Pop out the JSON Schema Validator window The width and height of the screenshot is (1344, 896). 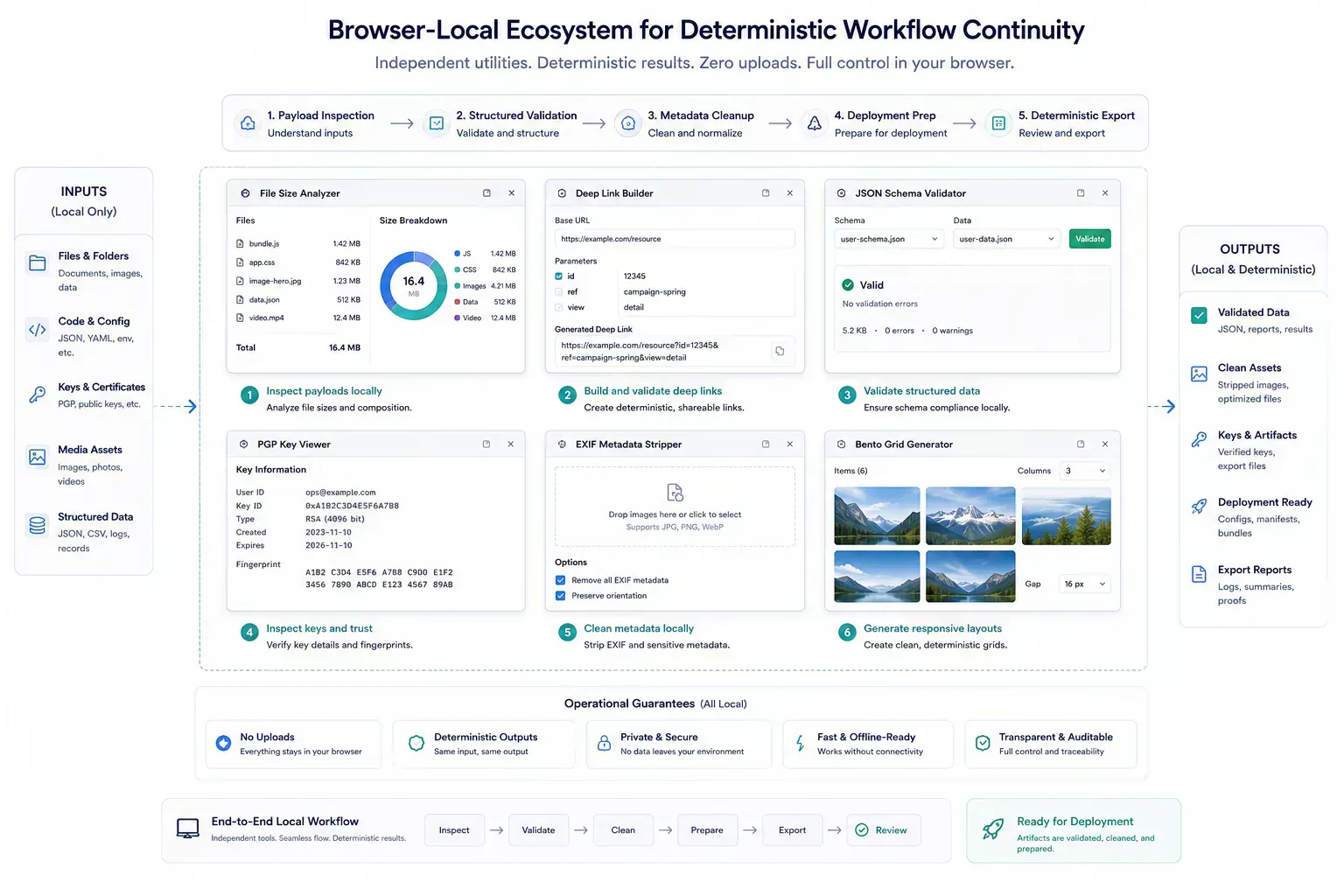click(1081, 192)
